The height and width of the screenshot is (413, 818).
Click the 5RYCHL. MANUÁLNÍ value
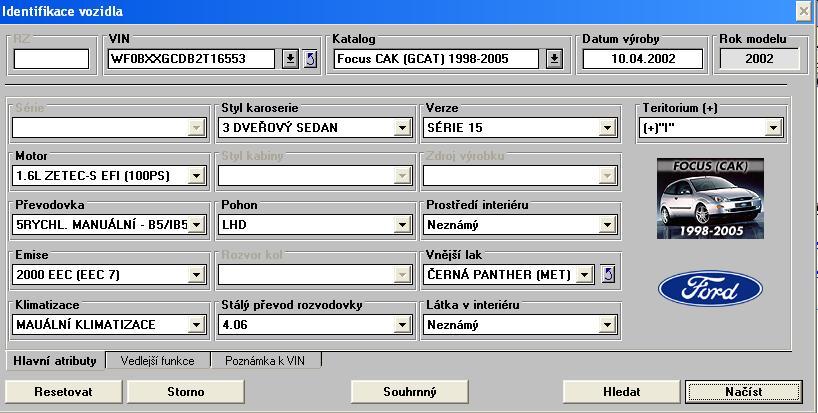[x=100, y=225]
